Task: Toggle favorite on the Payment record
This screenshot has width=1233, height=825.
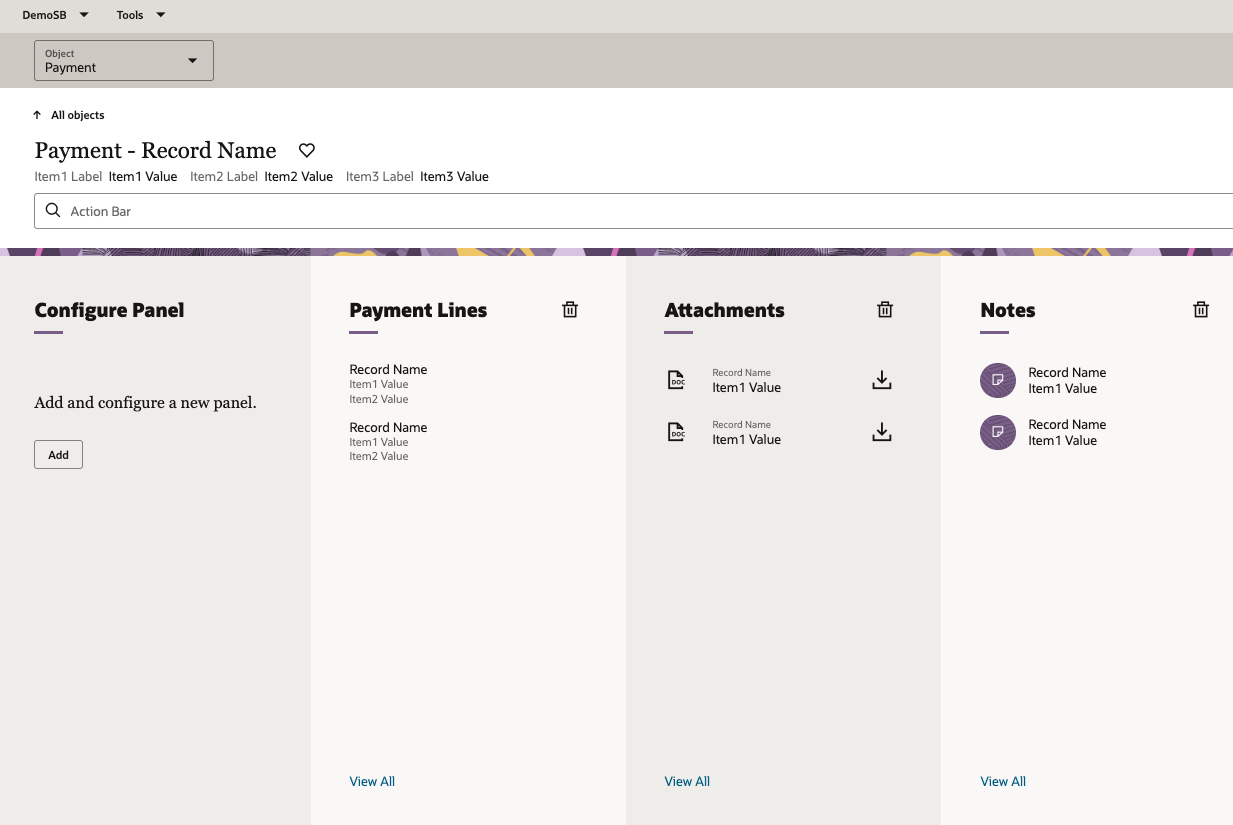Action: tap(306, 150)
